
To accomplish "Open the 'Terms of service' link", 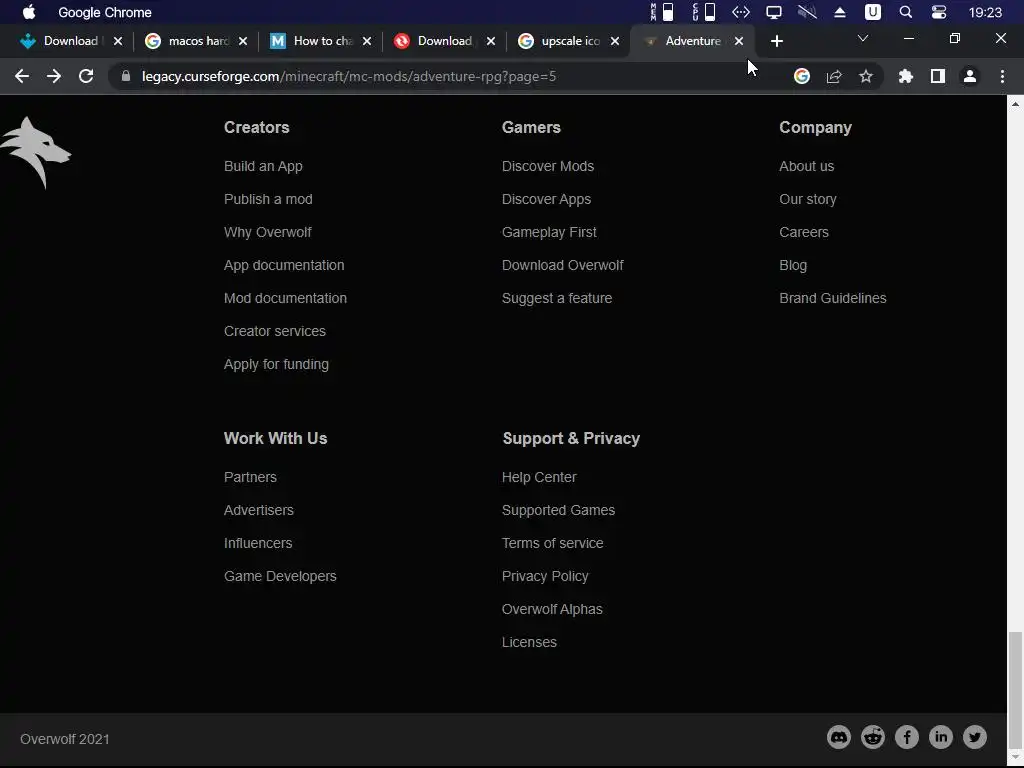I will [552, 543].
